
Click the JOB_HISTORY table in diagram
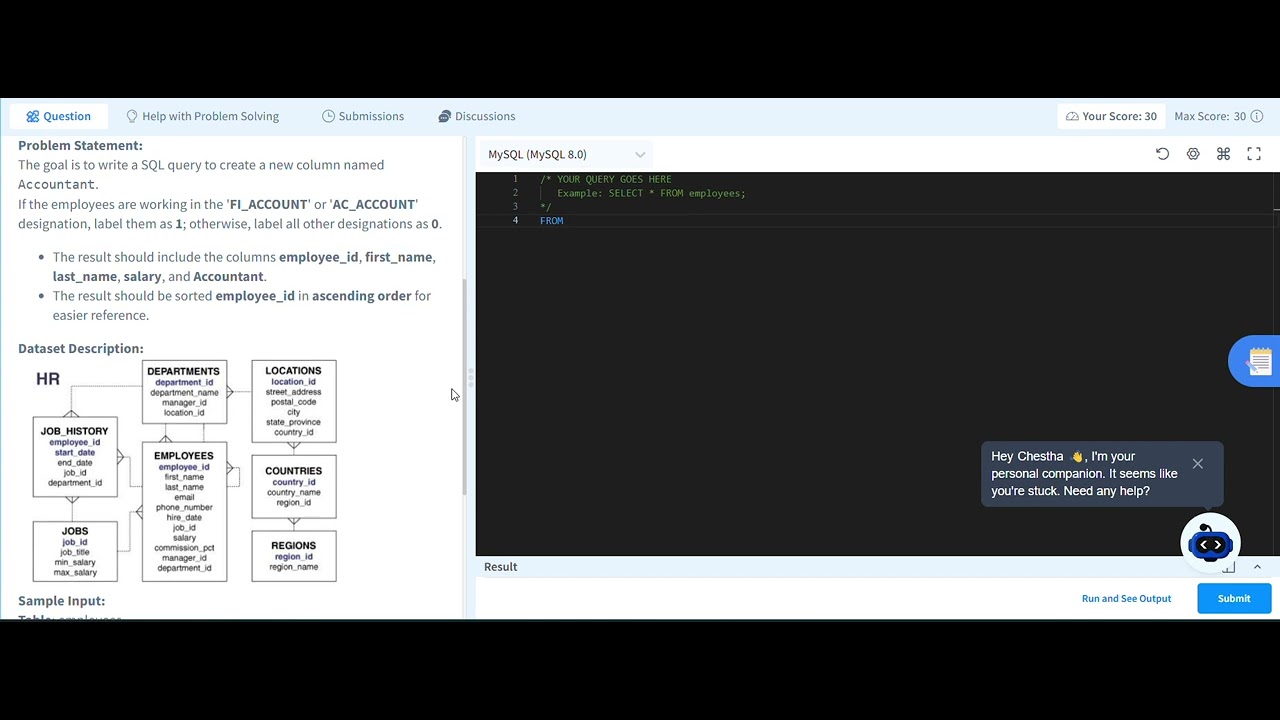75,457
